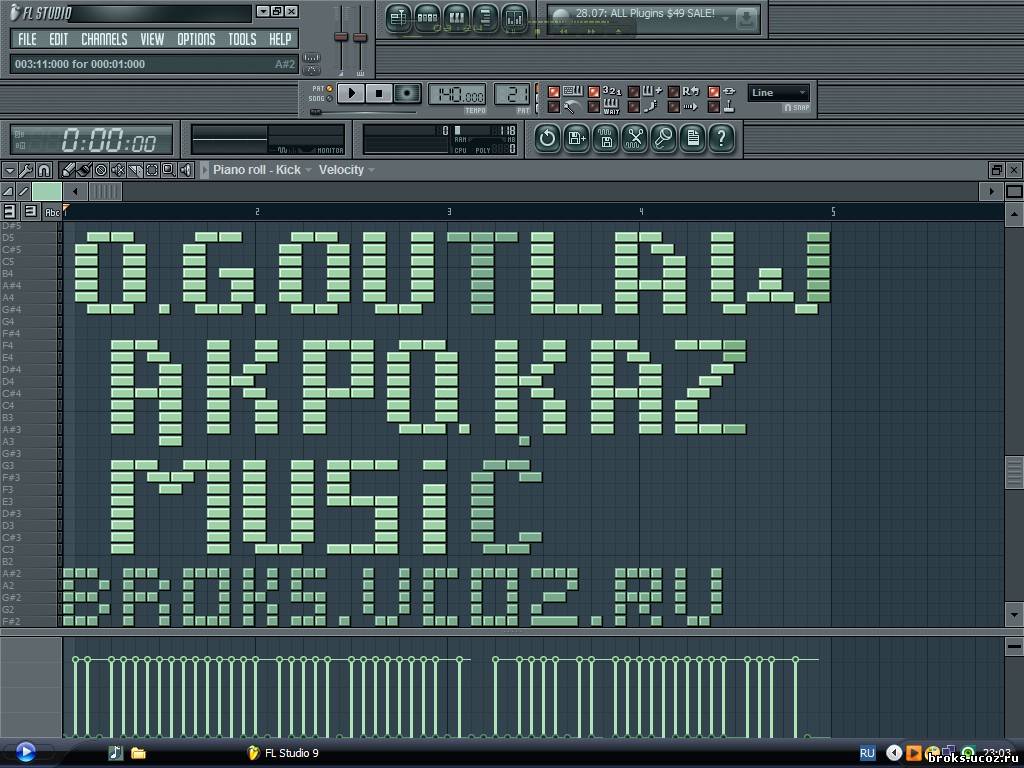
Task: Click the Abc note label view button
Action: click(52, 212)
